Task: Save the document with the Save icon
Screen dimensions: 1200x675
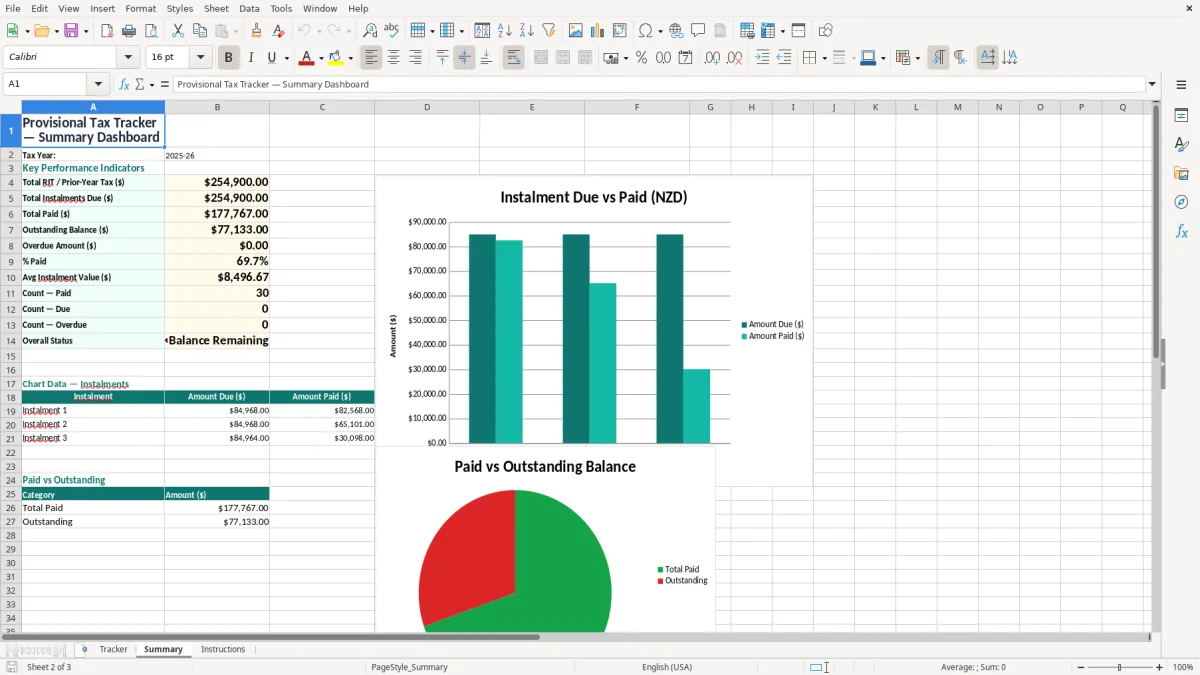Action: pos(71,31)
